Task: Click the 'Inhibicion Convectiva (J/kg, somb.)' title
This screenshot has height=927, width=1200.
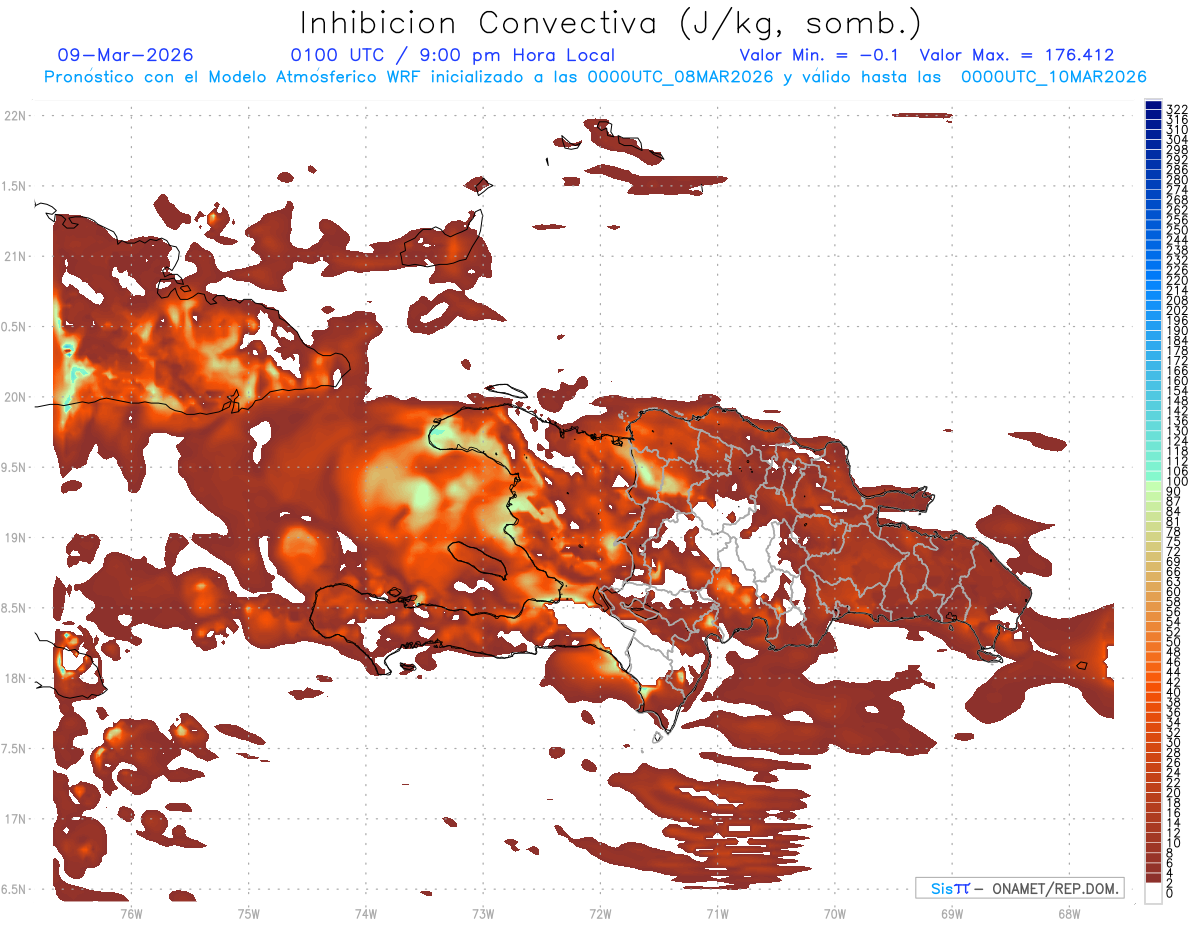Action: pos(611,24)
